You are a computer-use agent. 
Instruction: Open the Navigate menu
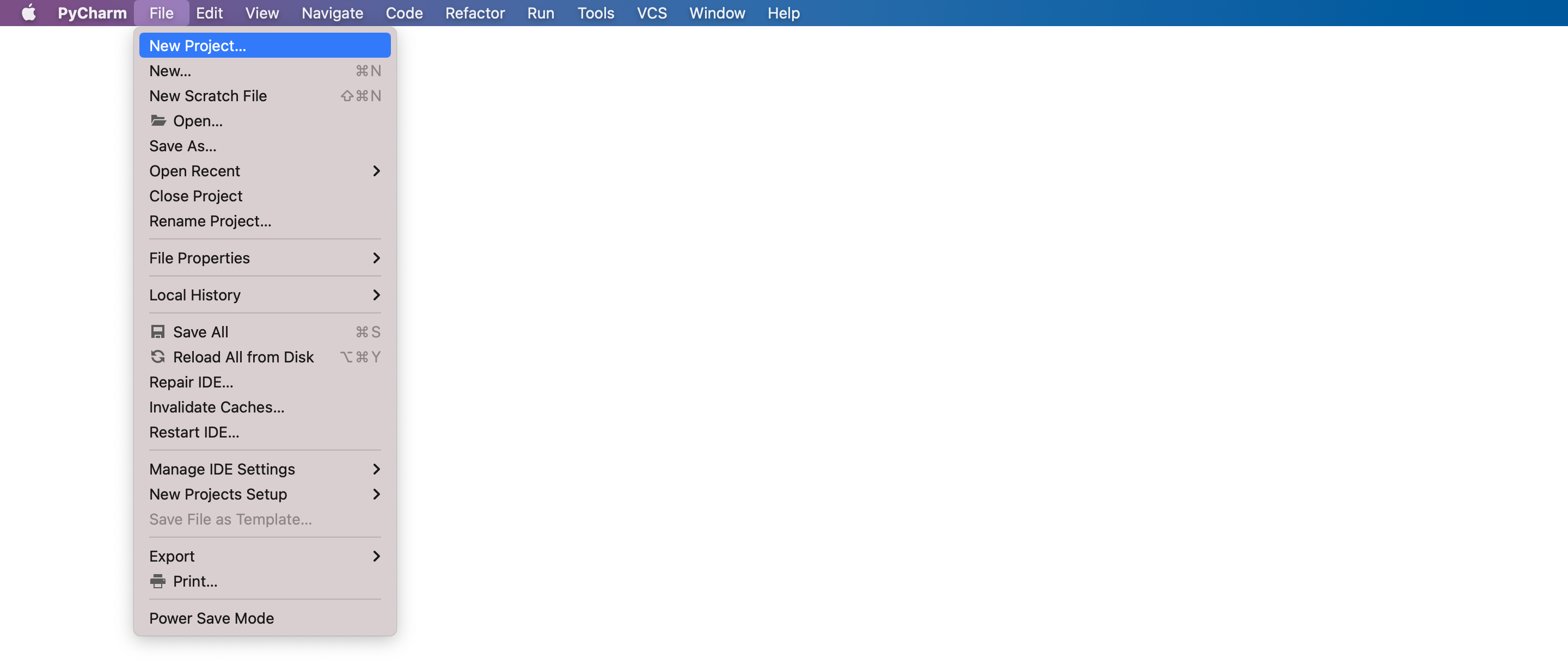tap(332, 13)
